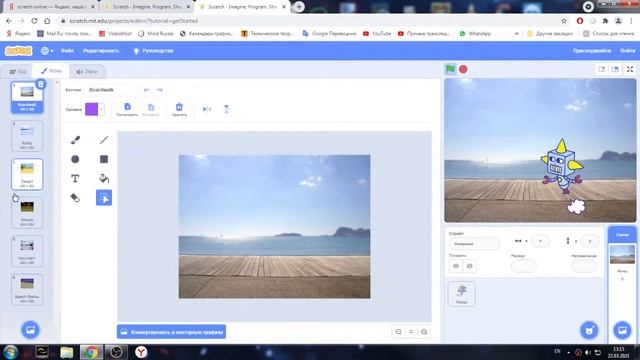Click the Join Scratch link
The image size is (640, 360).
(591, 51)
